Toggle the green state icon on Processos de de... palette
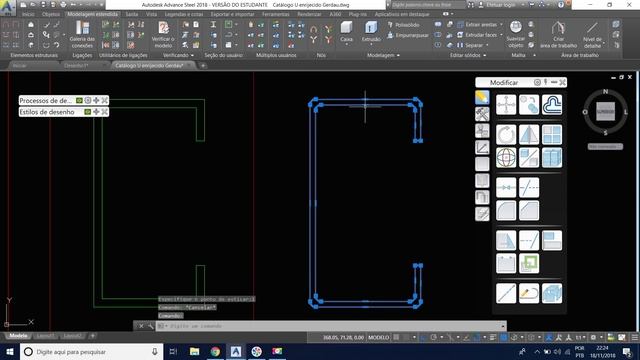Screen dimensions: 640x360 point(79,100)
